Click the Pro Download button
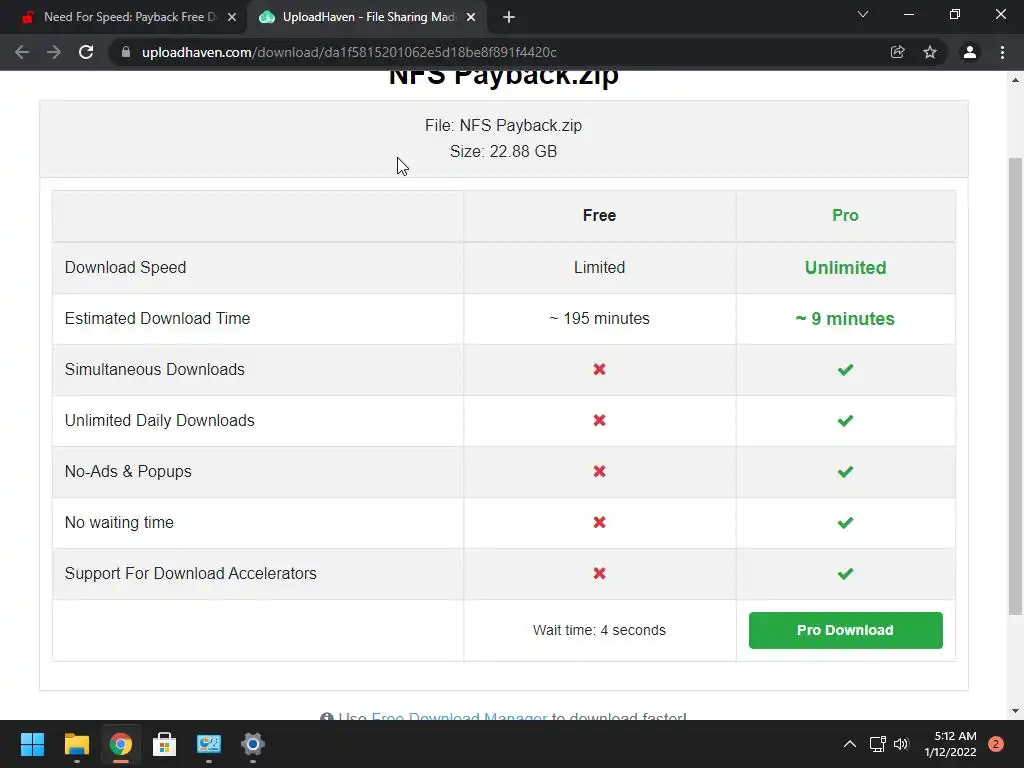Screen dimensions: 1024x768 point(845,630)
